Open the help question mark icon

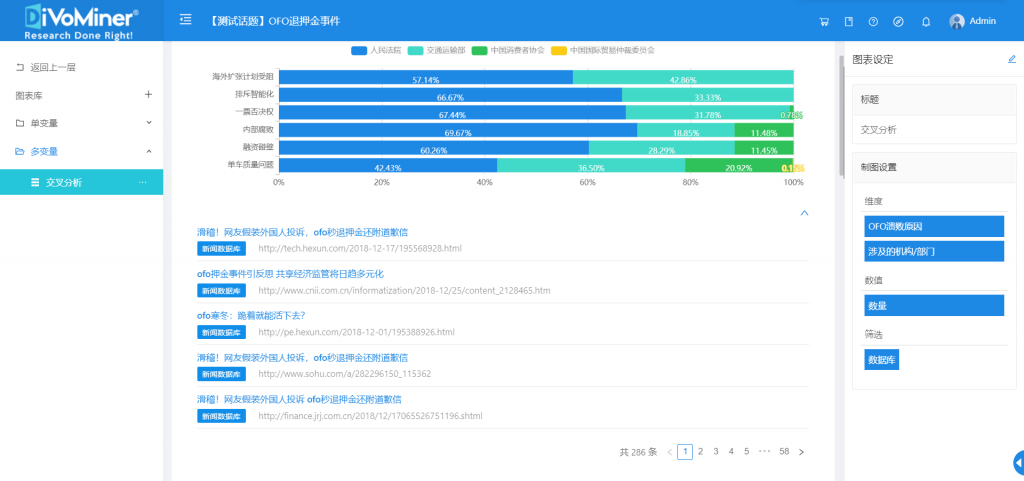(873, 22)
